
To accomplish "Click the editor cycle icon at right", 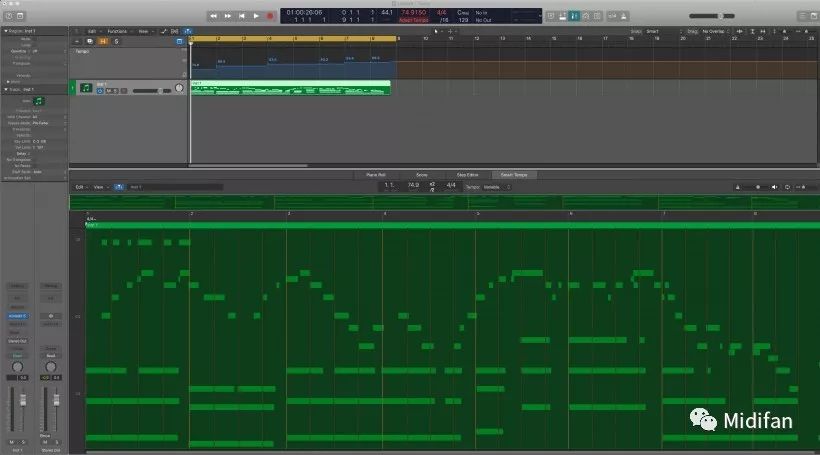I will tap(787, 187).
